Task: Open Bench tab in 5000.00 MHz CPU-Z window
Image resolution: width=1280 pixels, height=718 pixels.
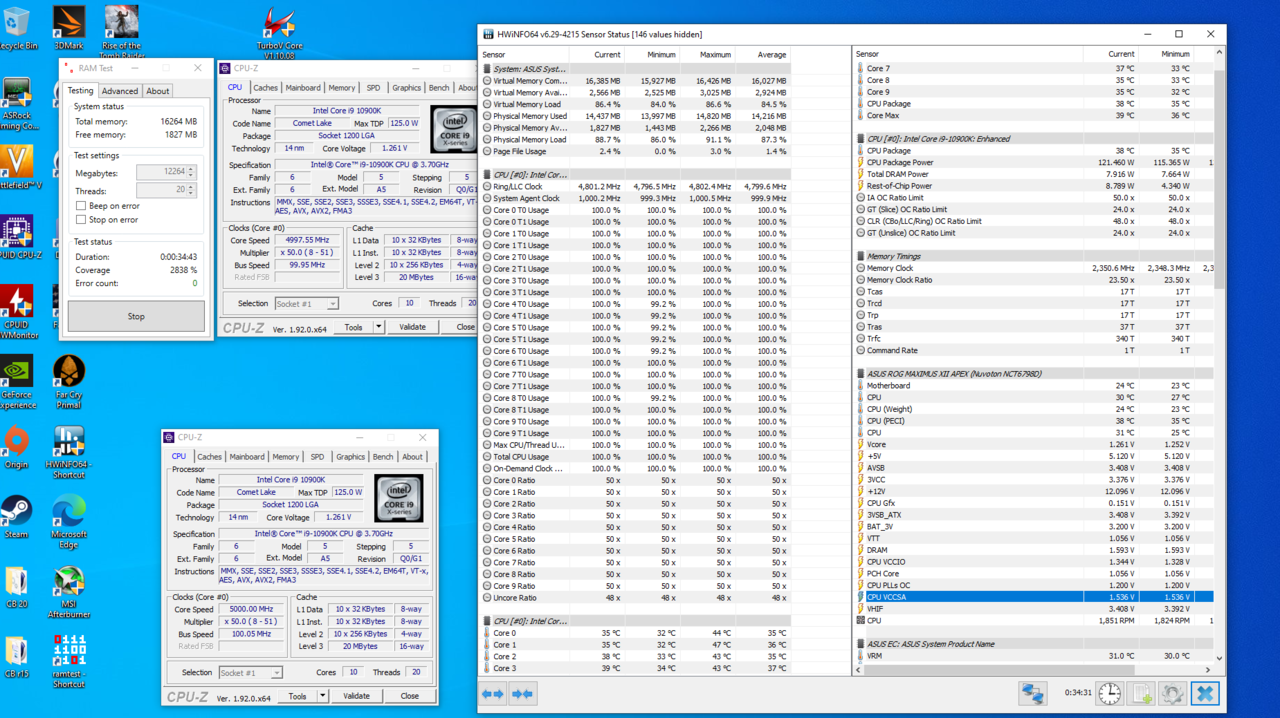Action: coord(383,457)
